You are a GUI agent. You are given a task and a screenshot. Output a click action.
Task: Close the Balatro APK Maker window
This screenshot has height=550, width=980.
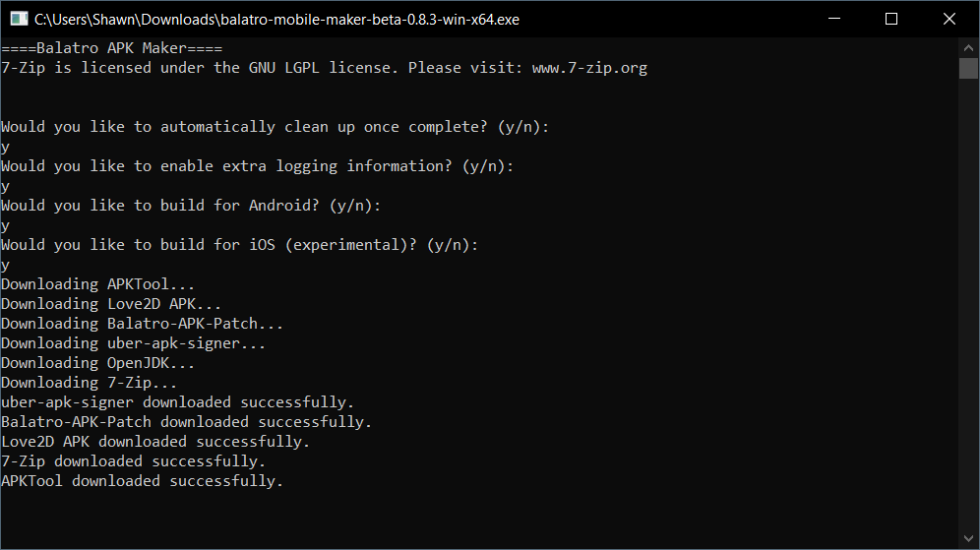pyautogui.click(x=946, y=19)
